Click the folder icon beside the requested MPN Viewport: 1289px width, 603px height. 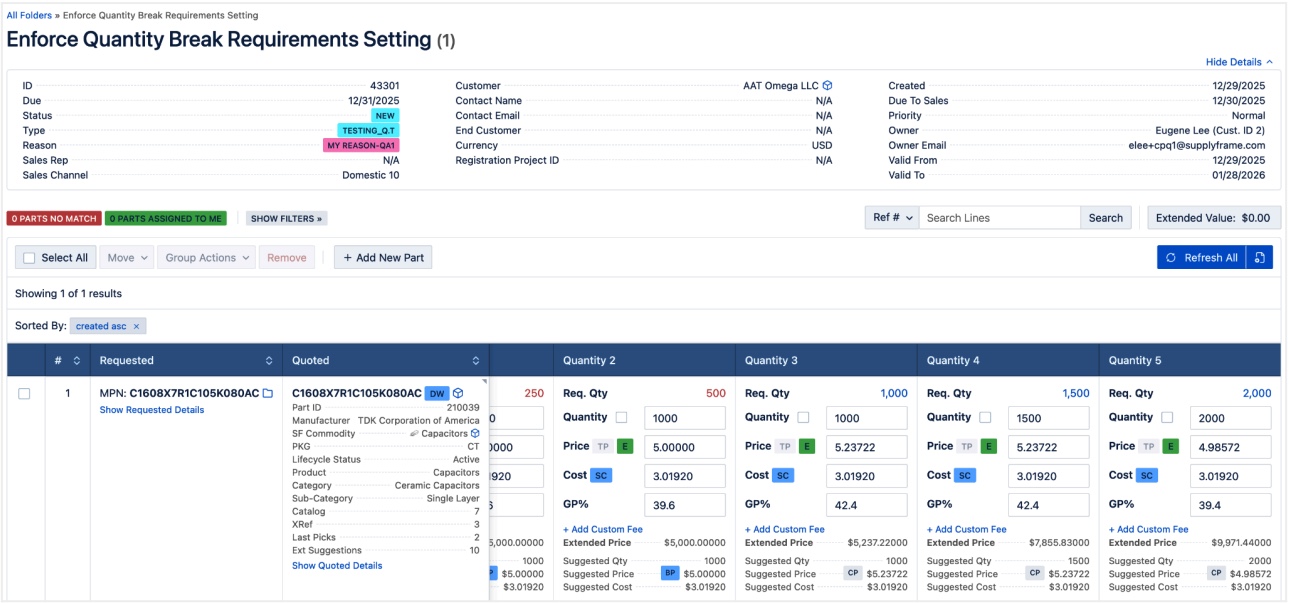pyautogui.click(x=268, y=394)
